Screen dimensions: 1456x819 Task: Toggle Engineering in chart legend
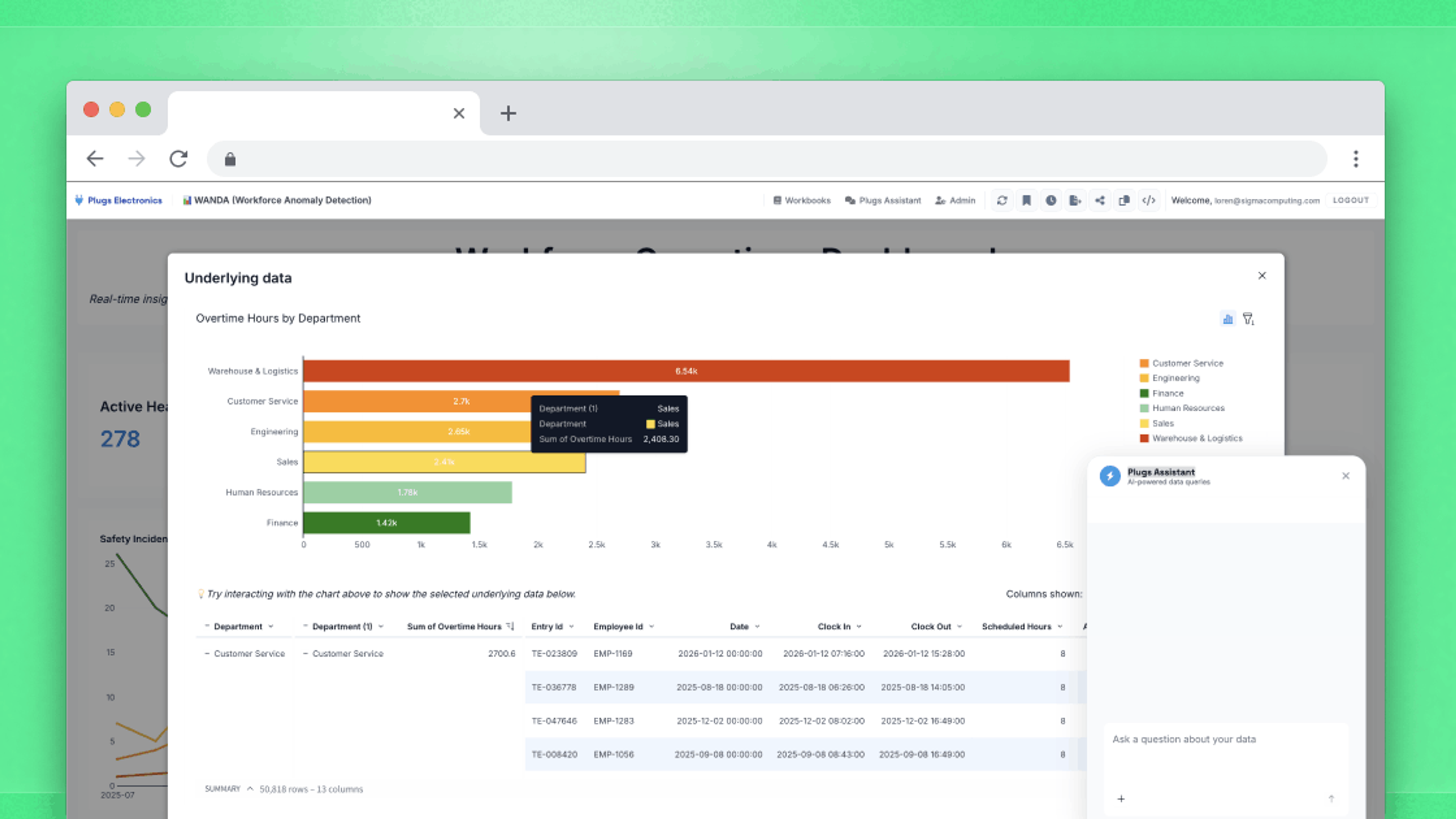tap(1170, 378)
